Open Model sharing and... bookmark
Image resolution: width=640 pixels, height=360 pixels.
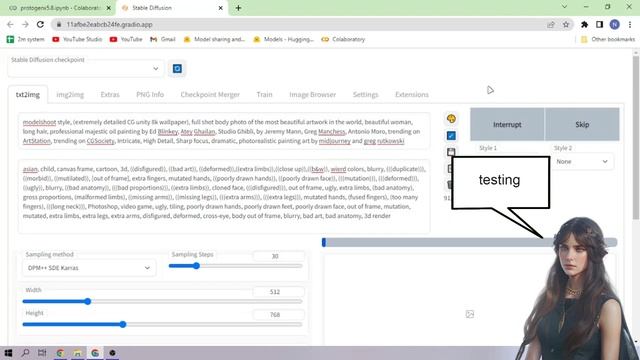(x=214, y=39)
